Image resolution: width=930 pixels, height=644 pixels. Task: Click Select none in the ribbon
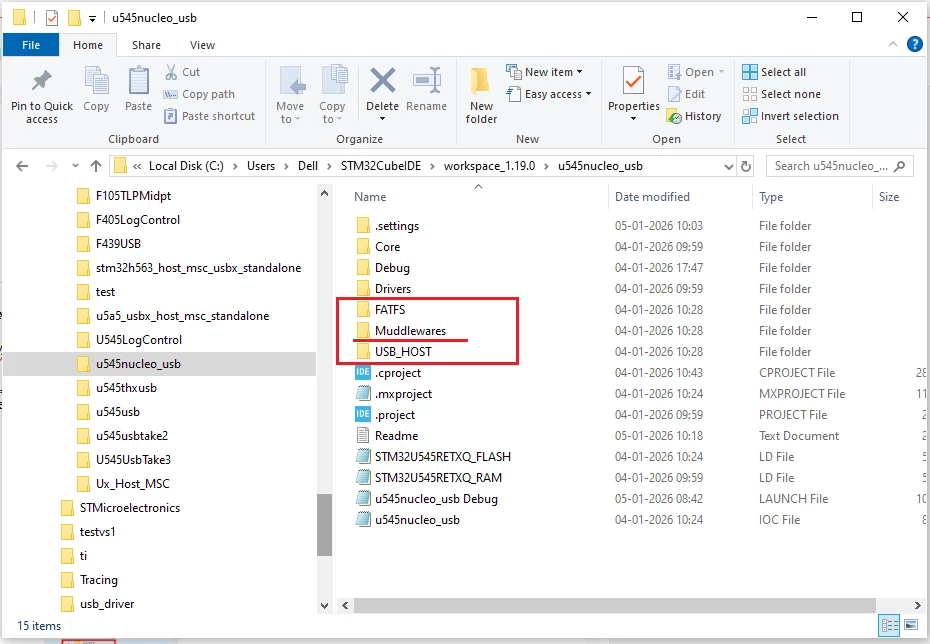click(782, 94)
